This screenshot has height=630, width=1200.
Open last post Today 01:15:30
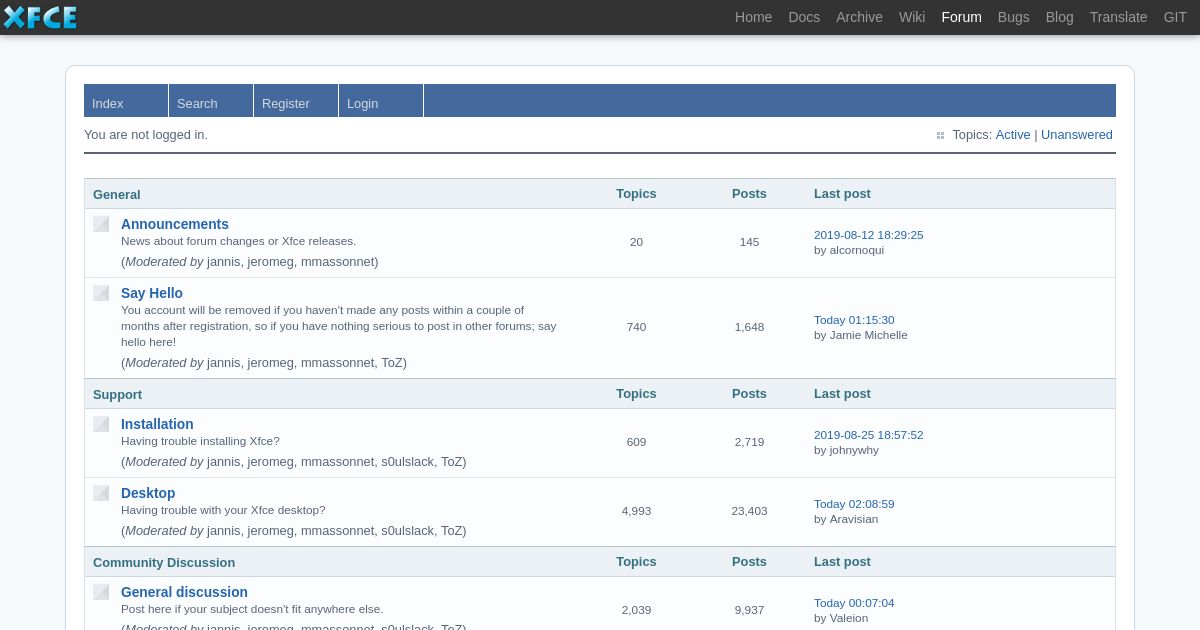pos(854,320)
